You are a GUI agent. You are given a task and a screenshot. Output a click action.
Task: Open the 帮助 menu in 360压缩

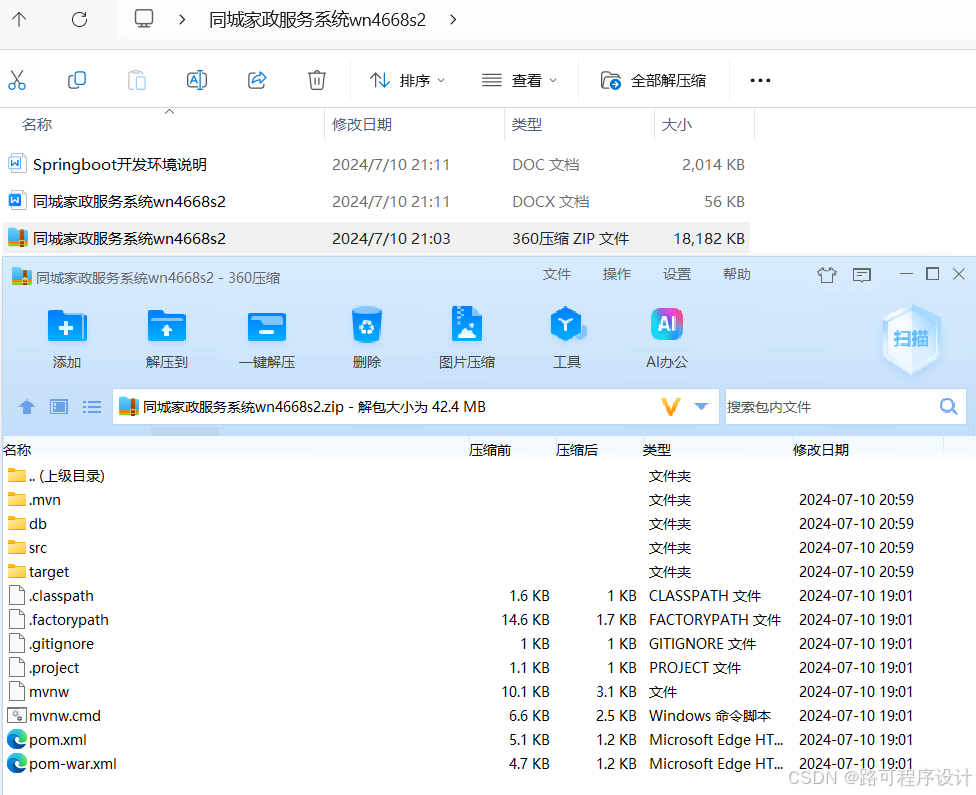tap(736, 275)
